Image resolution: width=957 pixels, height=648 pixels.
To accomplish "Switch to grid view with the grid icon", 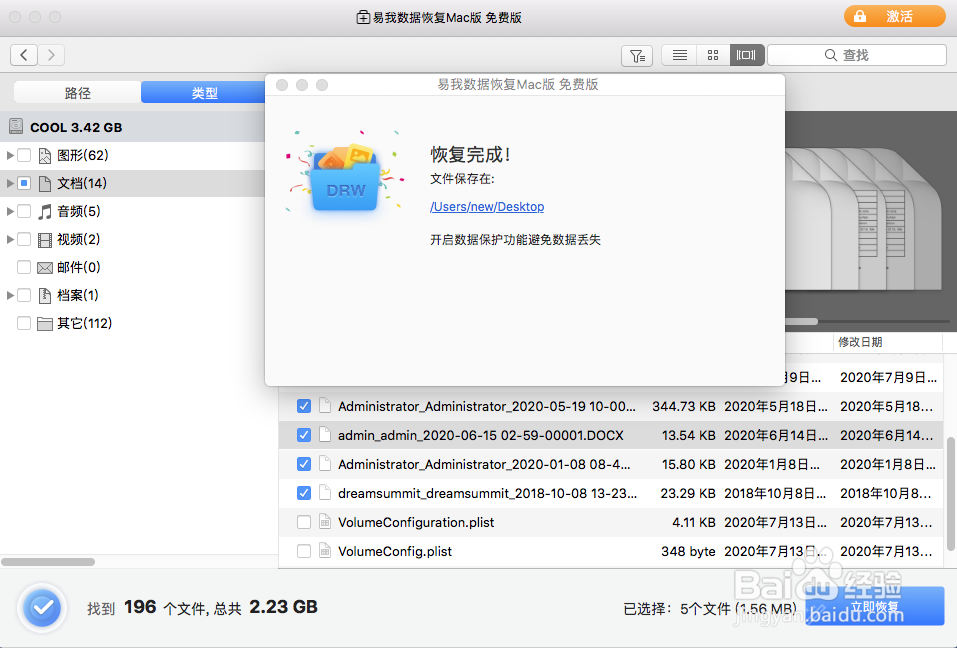I will click(x=712, y=55).
